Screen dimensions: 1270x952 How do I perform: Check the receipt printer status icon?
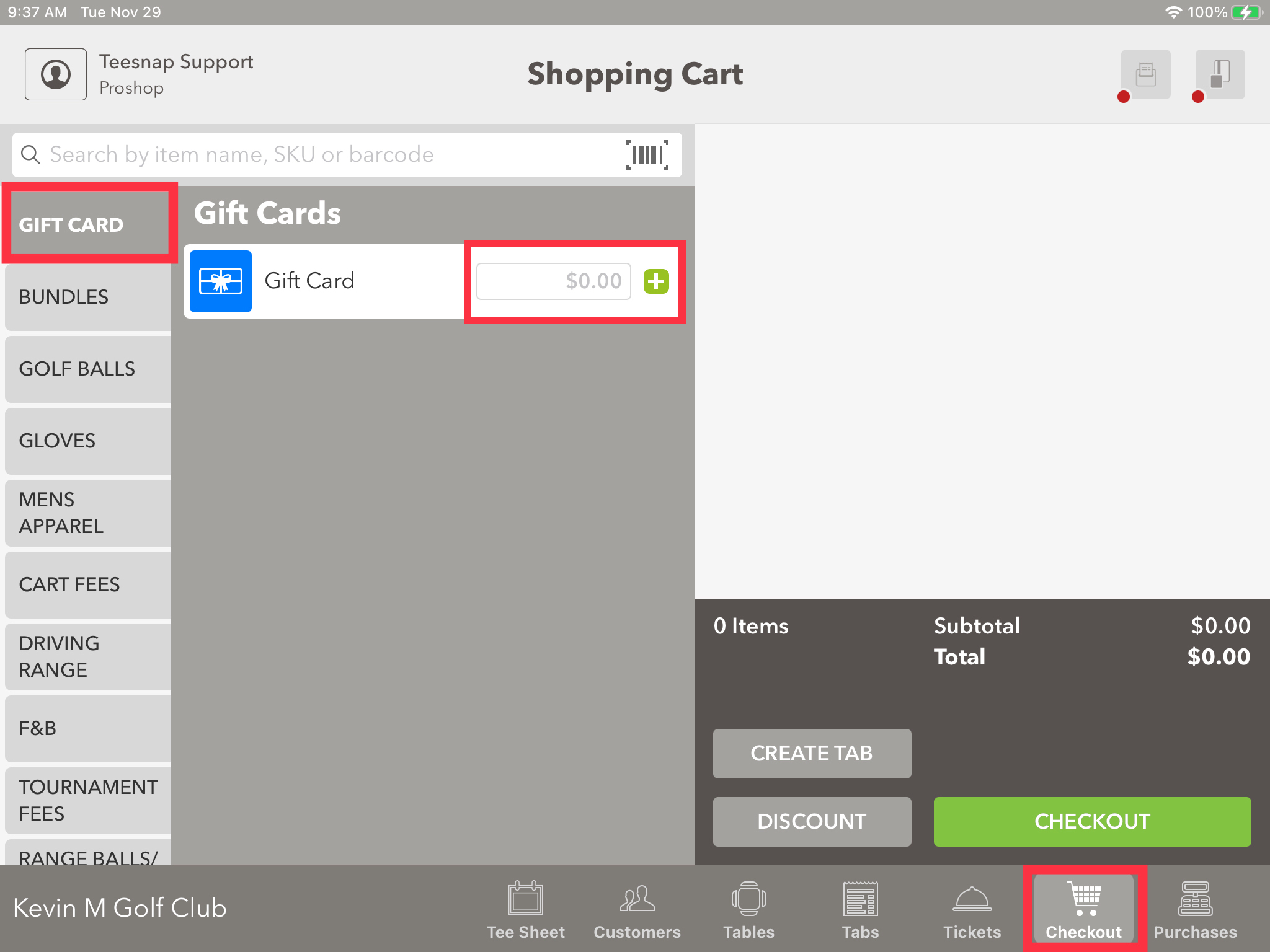[1144, 74]
